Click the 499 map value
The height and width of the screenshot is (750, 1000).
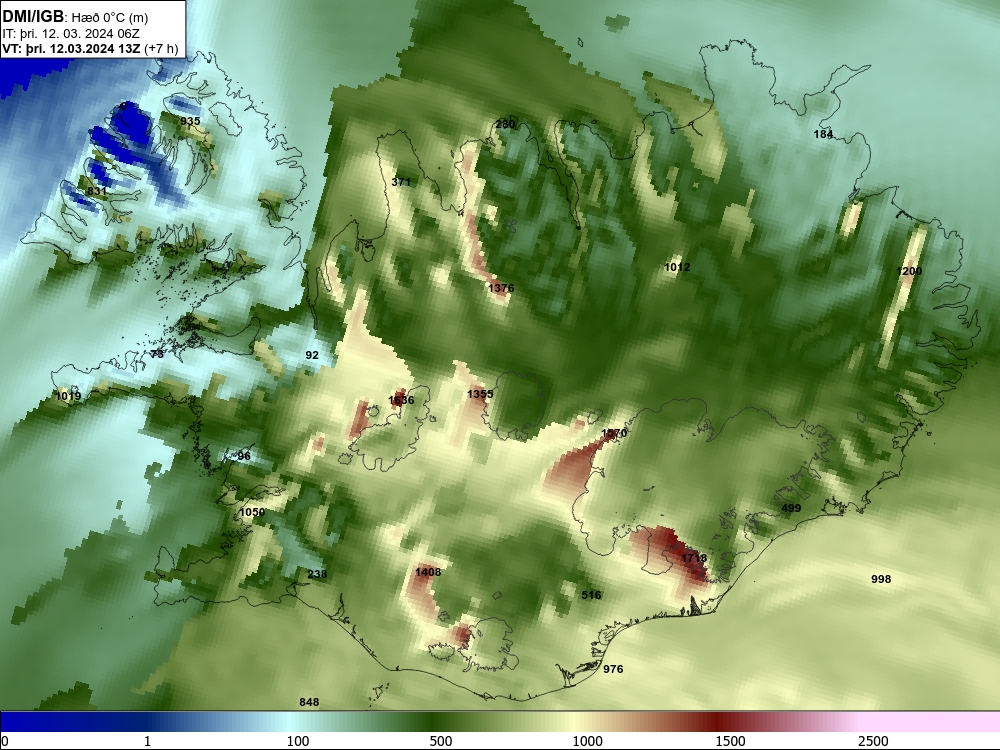791,508
